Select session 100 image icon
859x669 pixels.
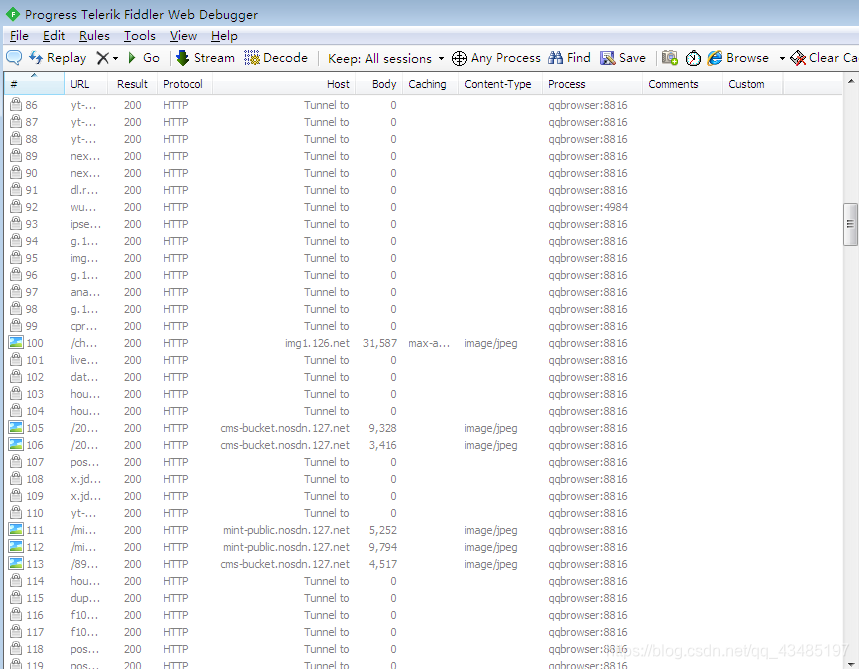tap(16, 342)
